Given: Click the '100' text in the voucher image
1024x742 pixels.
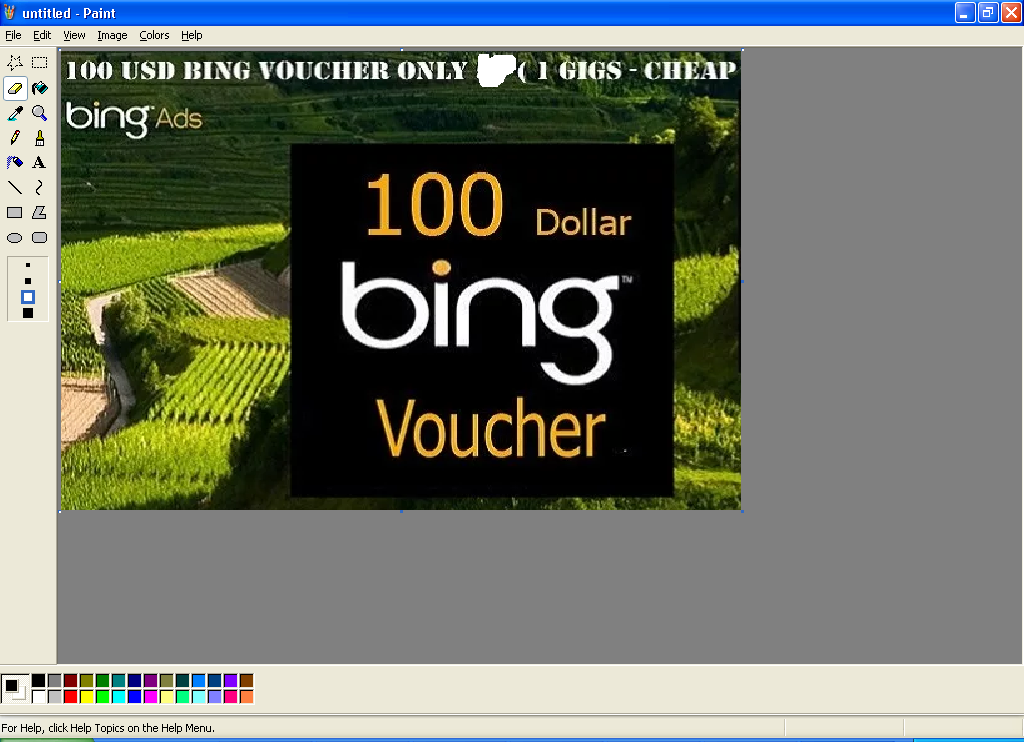Looking at the screenshot, I should (x=434, y=204).
